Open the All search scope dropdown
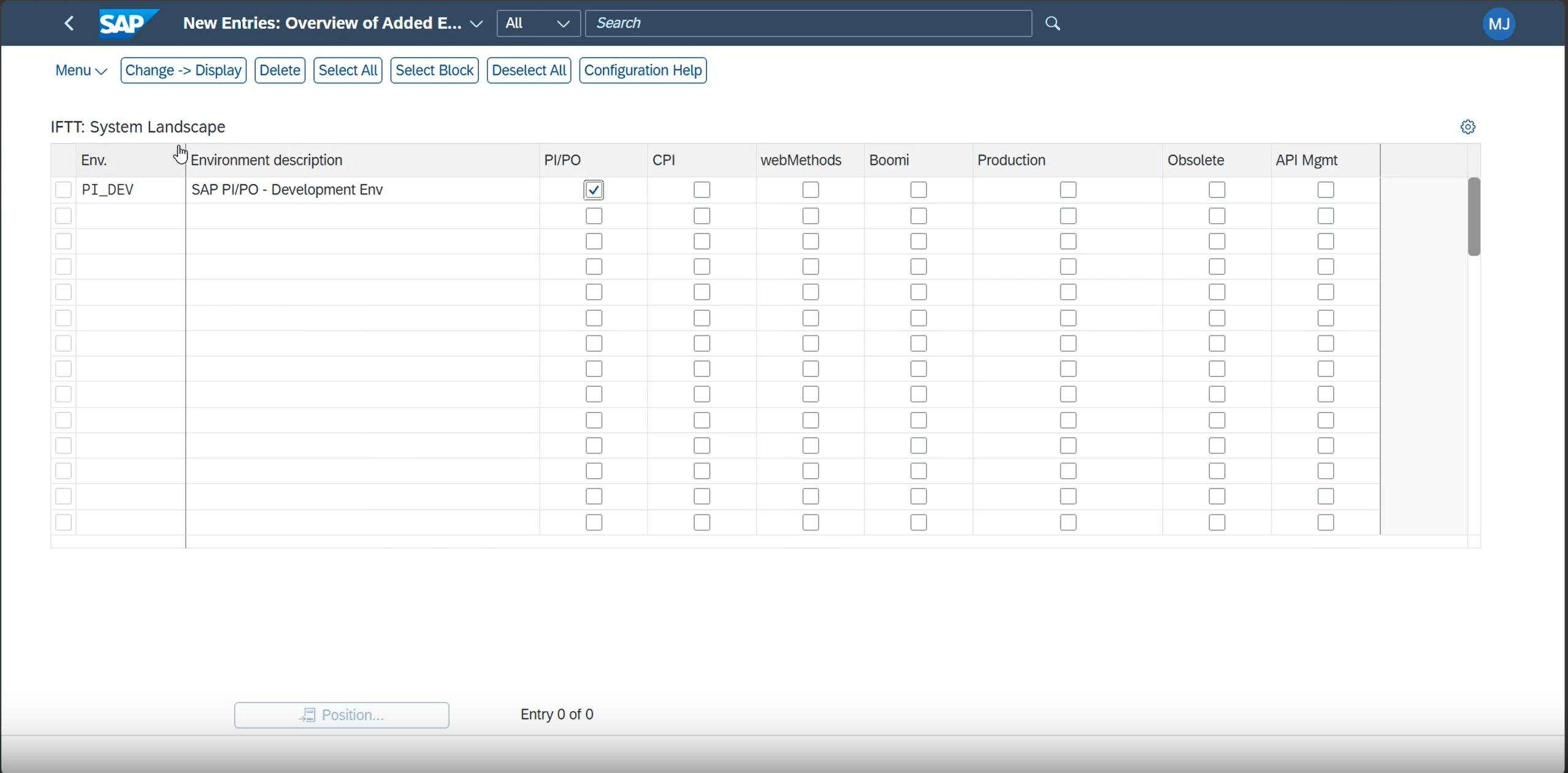The height and width of the screenshot is (773, 1568). coord(538,23)
